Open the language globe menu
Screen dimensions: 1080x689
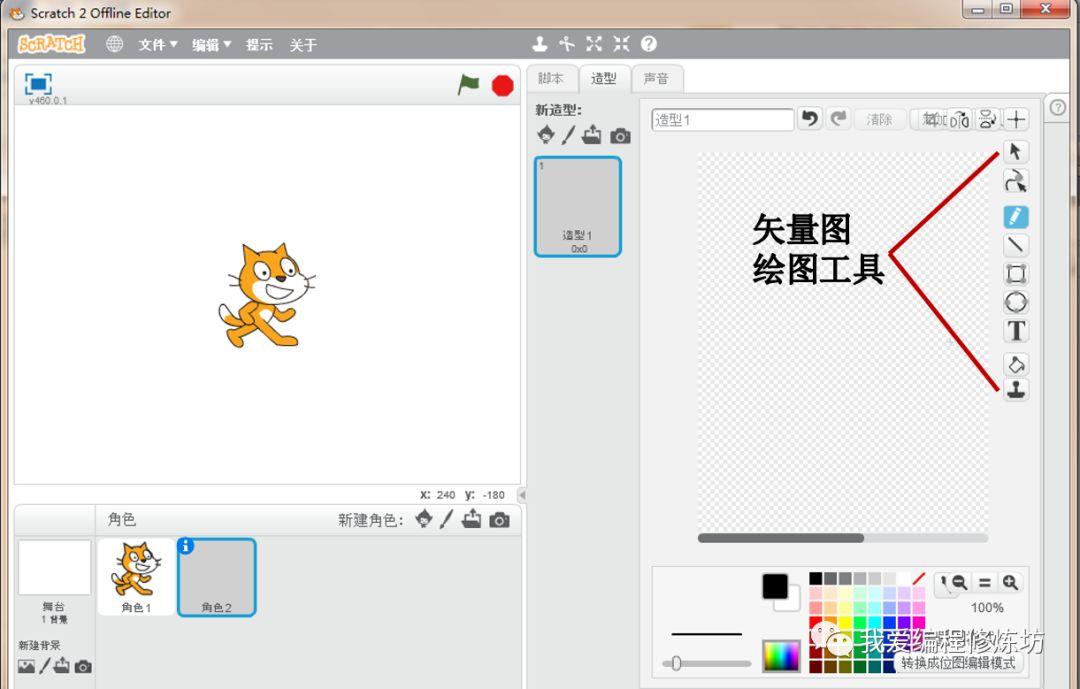point(114,44)
